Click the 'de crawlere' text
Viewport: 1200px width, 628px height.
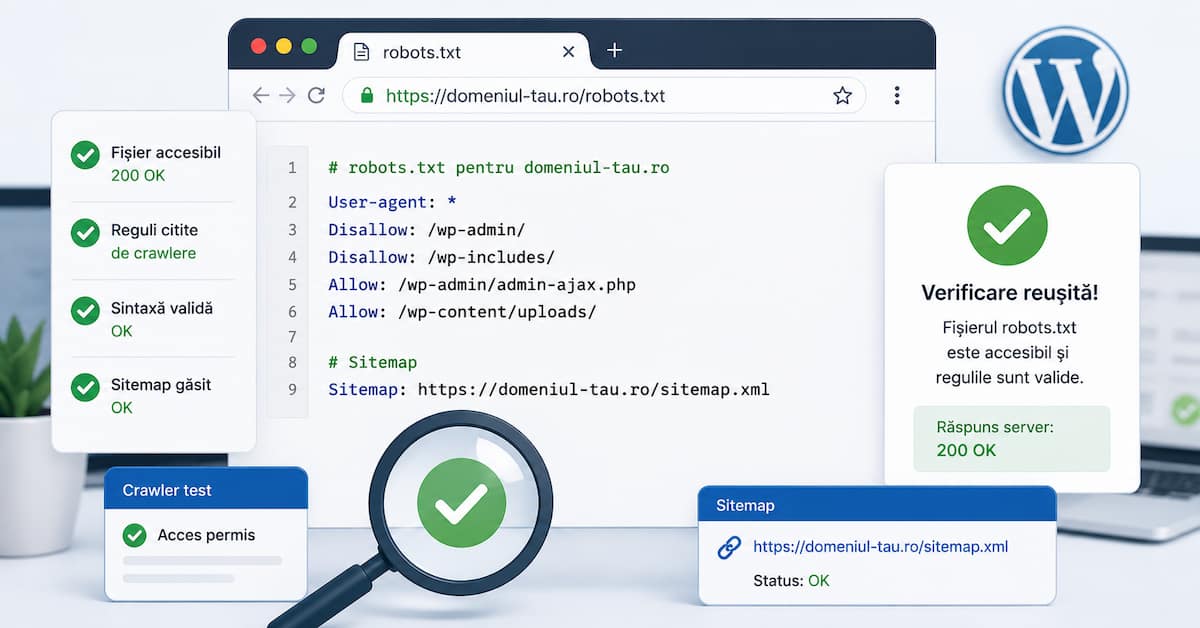pos(153,254)
